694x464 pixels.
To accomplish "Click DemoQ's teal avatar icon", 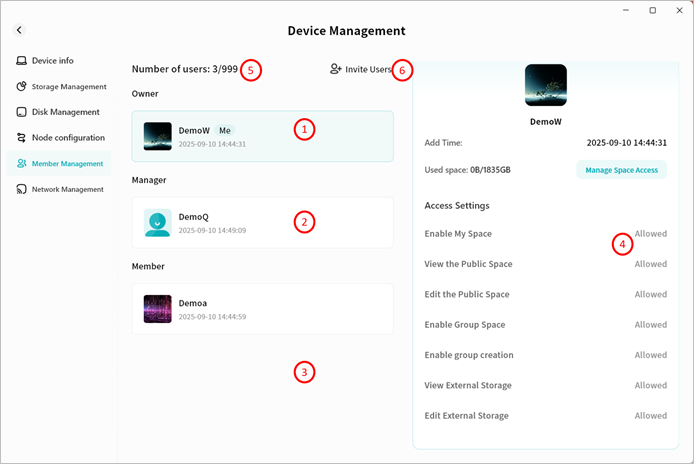I will 158,222.
